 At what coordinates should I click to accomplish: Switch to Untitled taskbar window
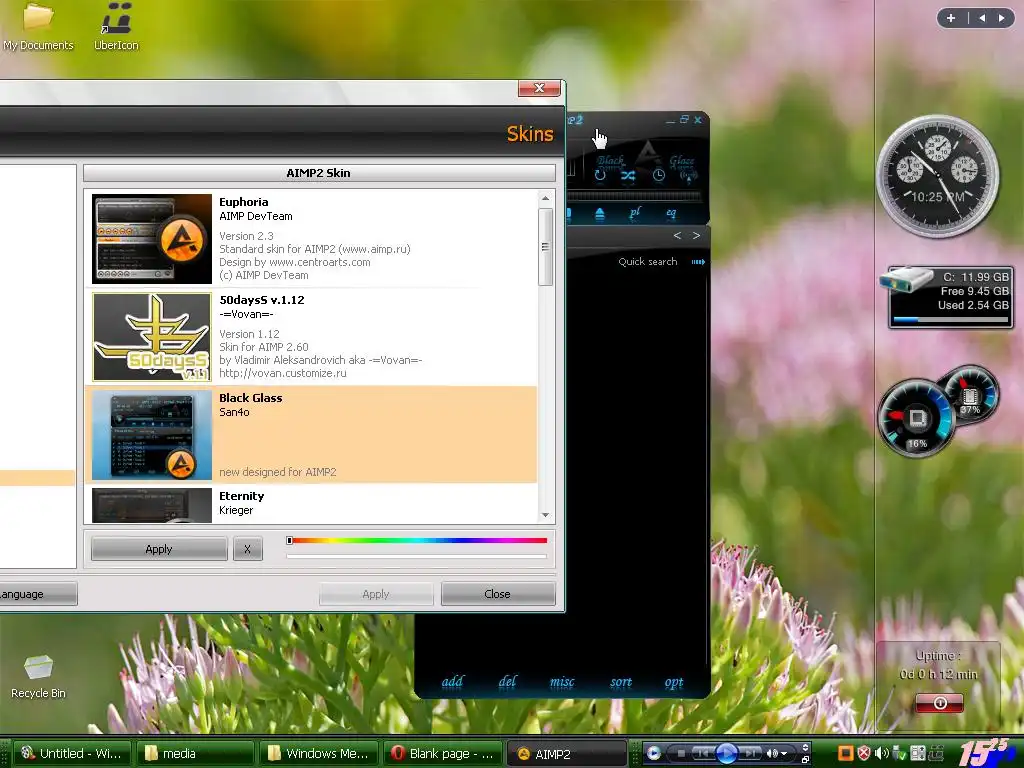71,753
